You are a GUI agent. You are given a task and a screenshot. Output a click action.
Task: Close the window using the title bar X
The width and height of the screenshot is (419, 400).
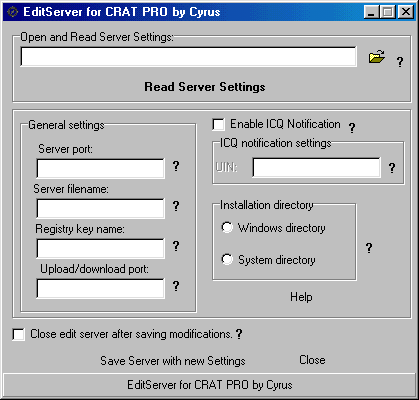[x=406, y=12]
